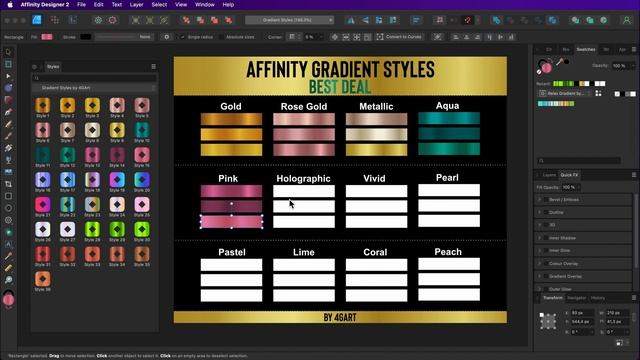Toggle the red snapping magnet icon

pos(468,20)
